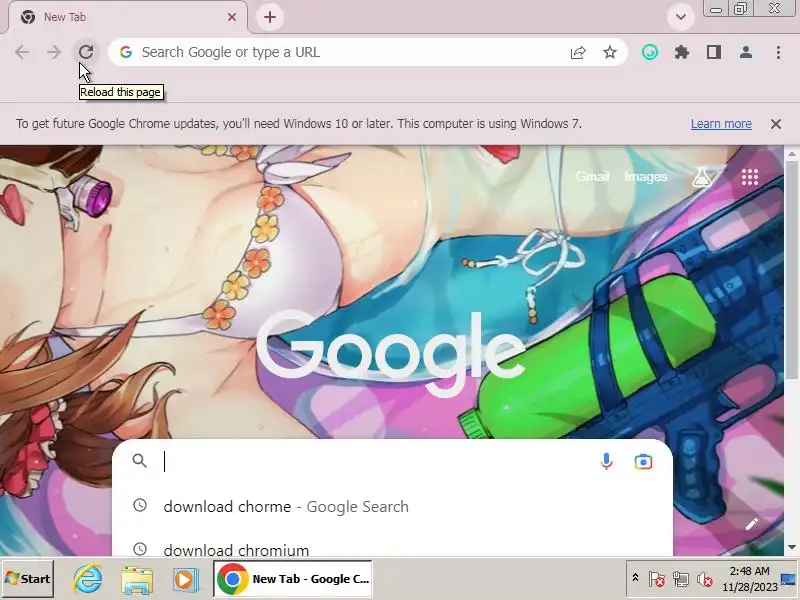Viewport: 800px width, 600px height.
Task: Close the New Tab tab
Action: [232, 17]
